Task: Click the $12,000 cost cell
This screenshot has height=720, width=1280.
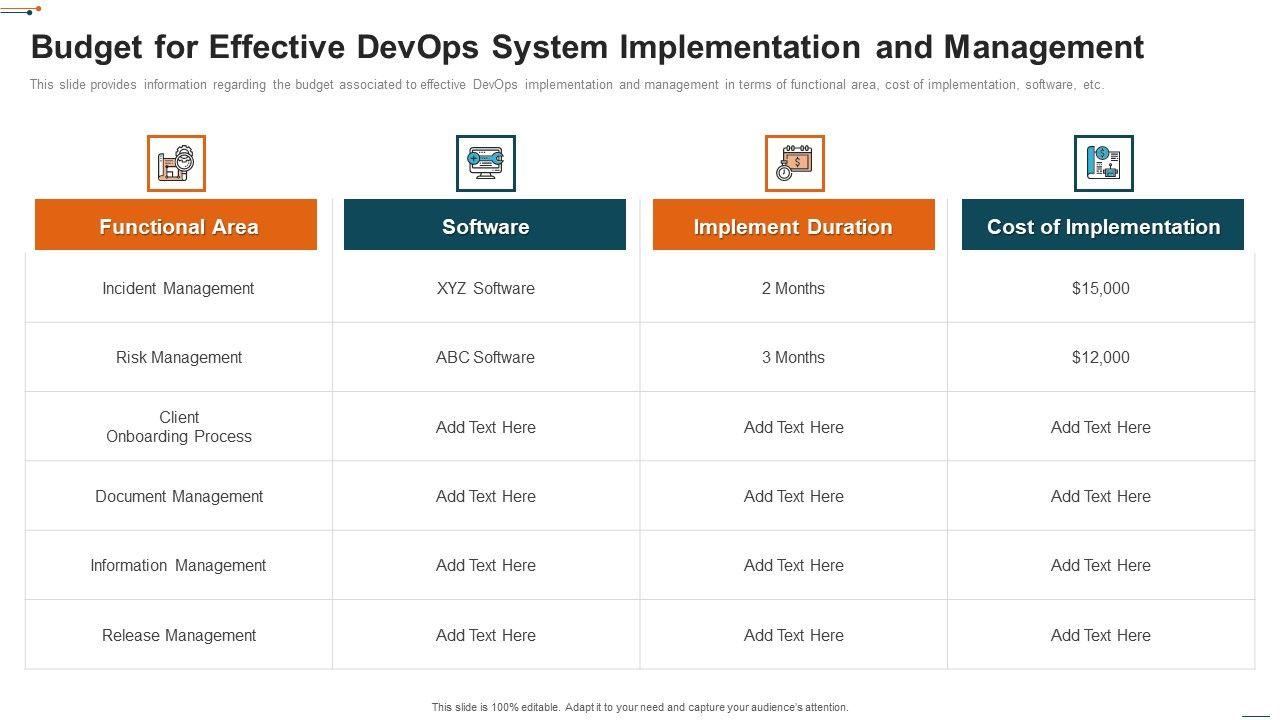Action: coord(1100,357)
